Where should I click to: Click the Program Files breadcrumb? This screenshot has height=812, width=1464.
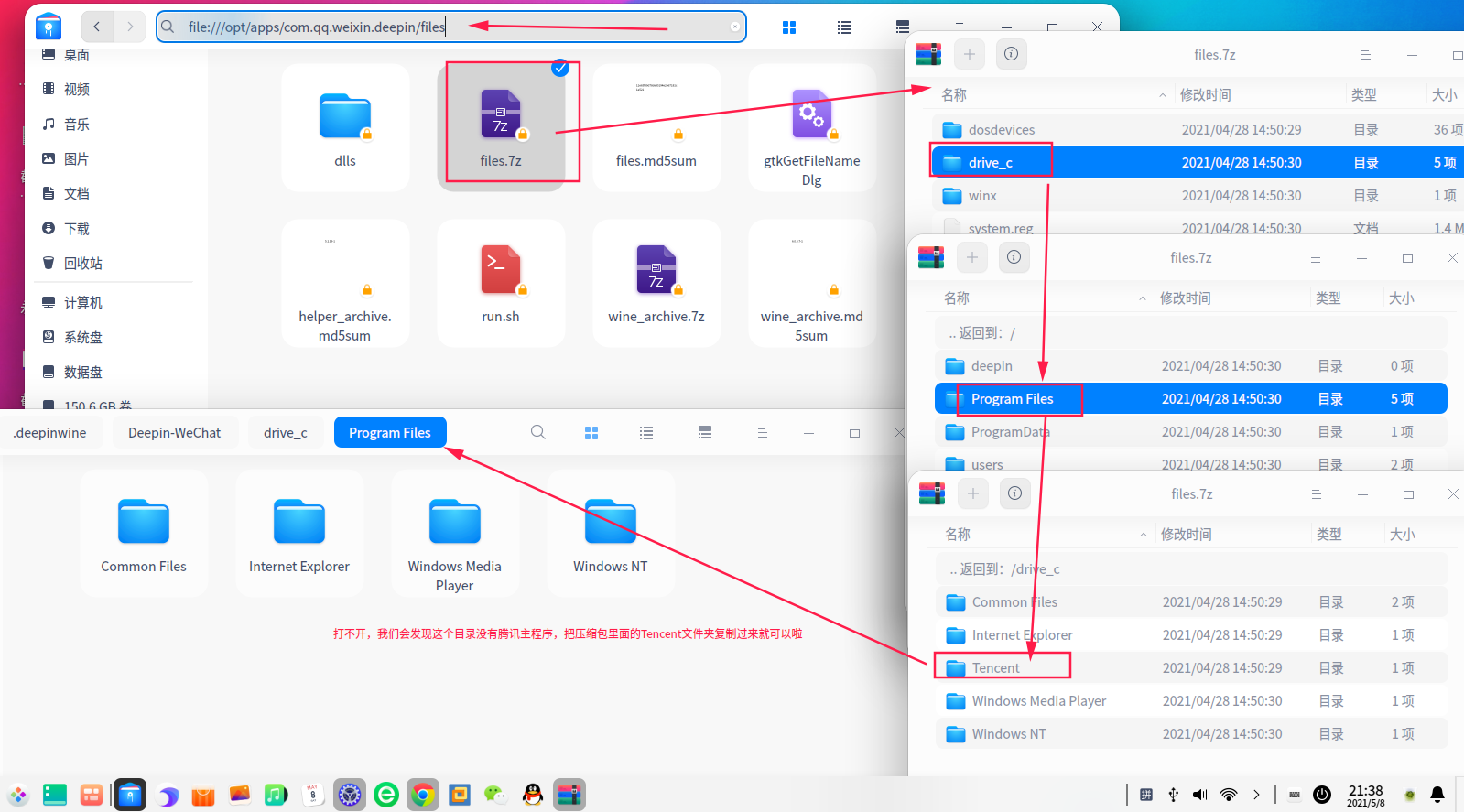390,432
